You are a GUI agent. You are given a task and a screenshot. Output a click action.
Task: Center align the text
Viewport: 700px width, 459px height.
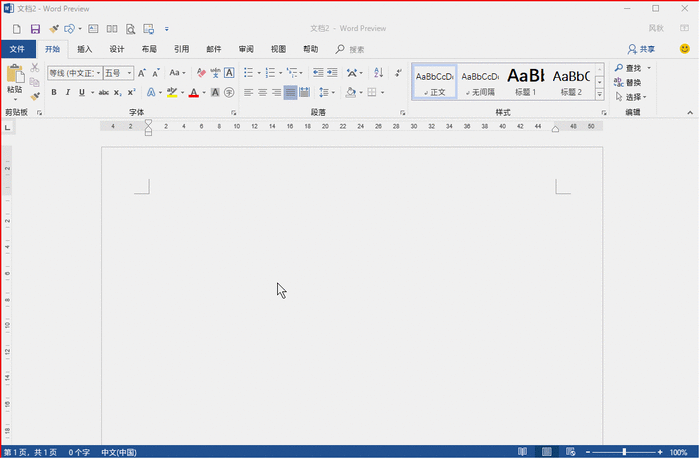click(262, 92)
